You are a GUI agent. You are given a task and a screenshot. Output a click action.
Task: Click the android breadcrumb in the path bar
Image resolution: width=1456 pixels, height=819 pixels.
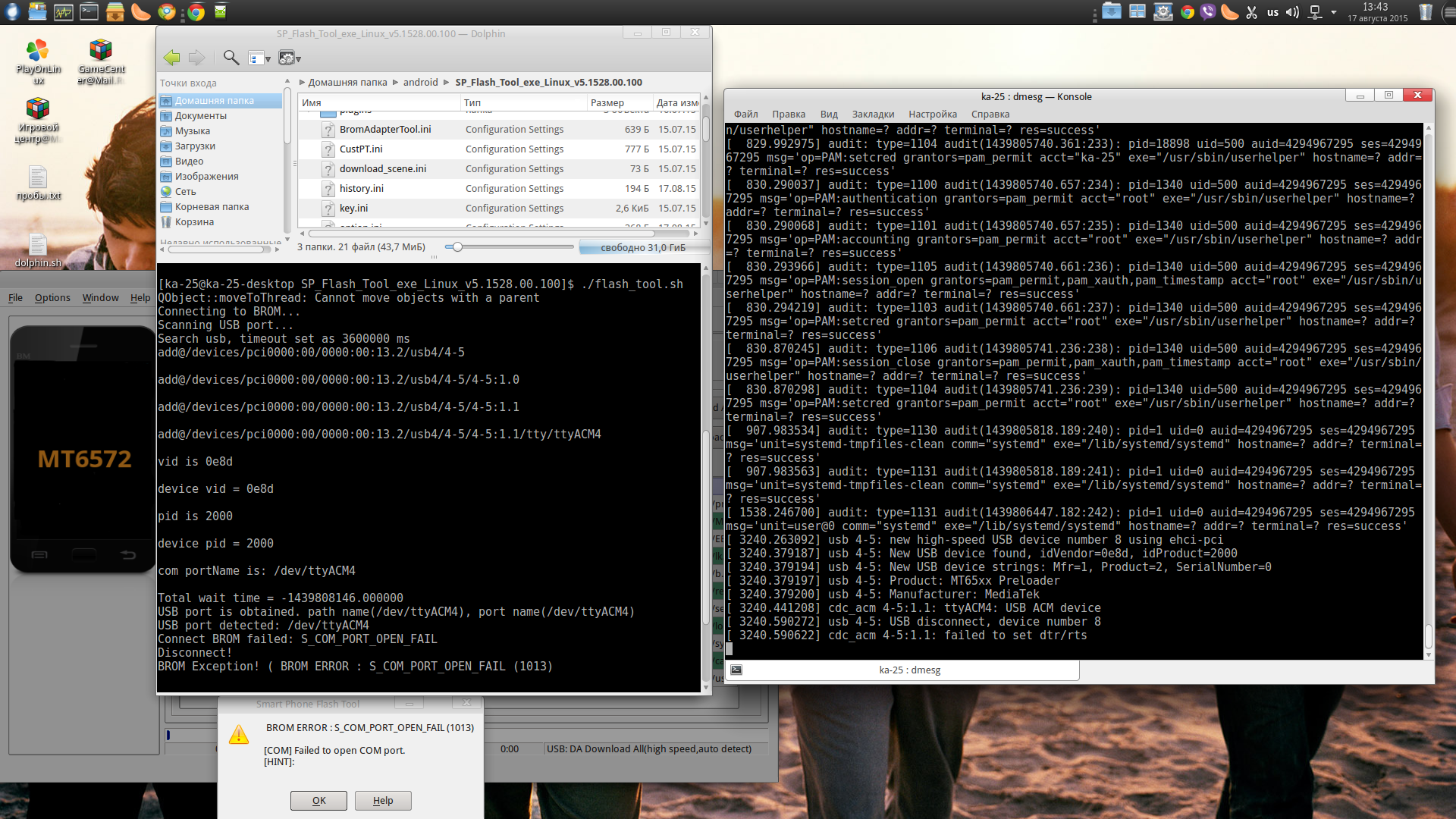420,83
